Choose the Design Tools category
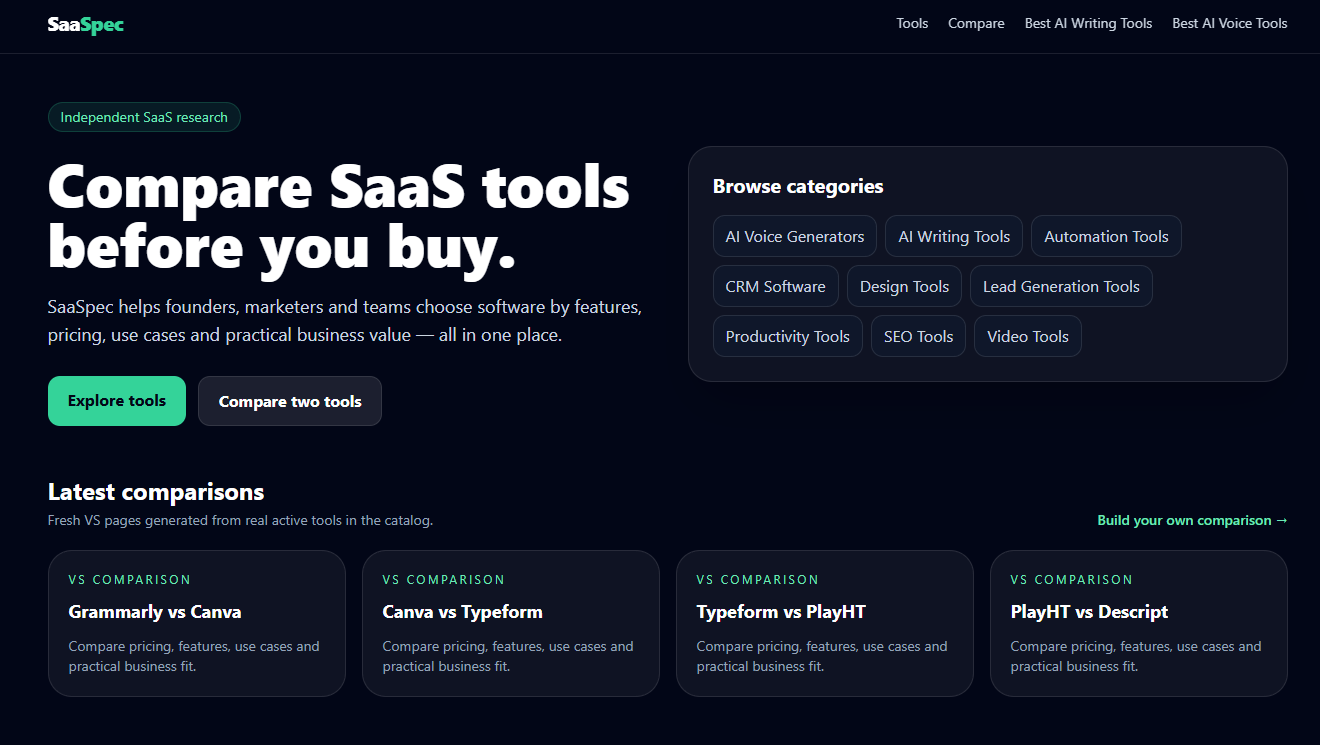Image resolution: width=1320 pixels, height=745 pixels. tap(904, 286)
